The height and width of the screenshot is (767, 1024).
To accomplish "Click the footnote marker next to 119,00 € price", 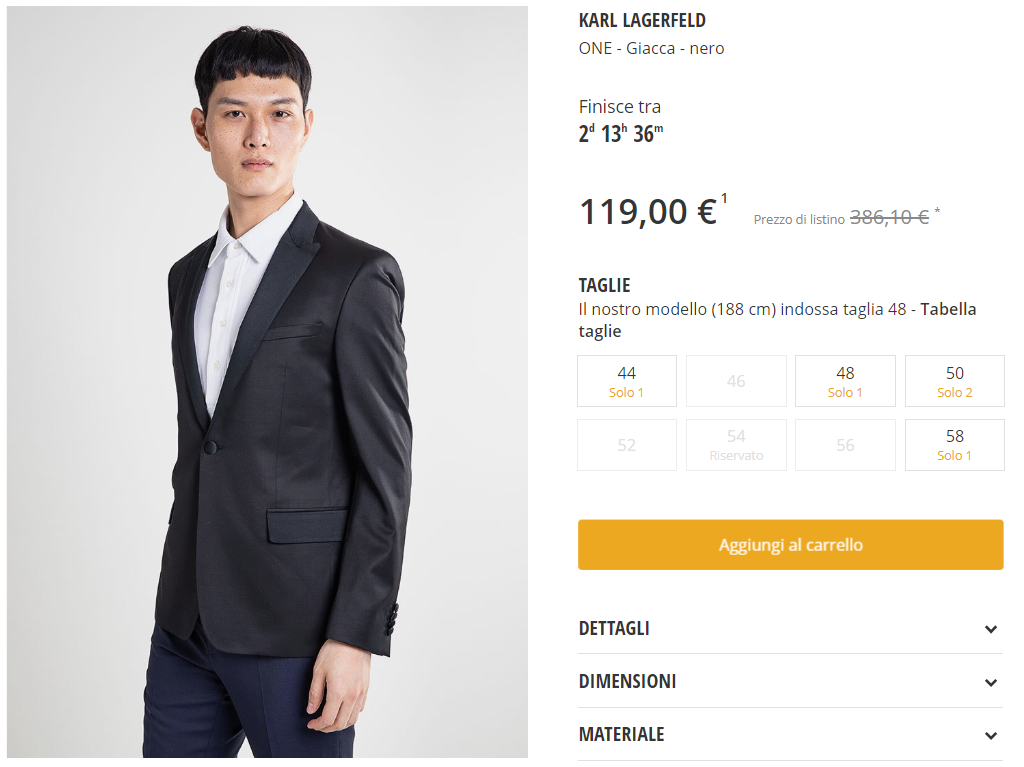I will pos(724,198).
